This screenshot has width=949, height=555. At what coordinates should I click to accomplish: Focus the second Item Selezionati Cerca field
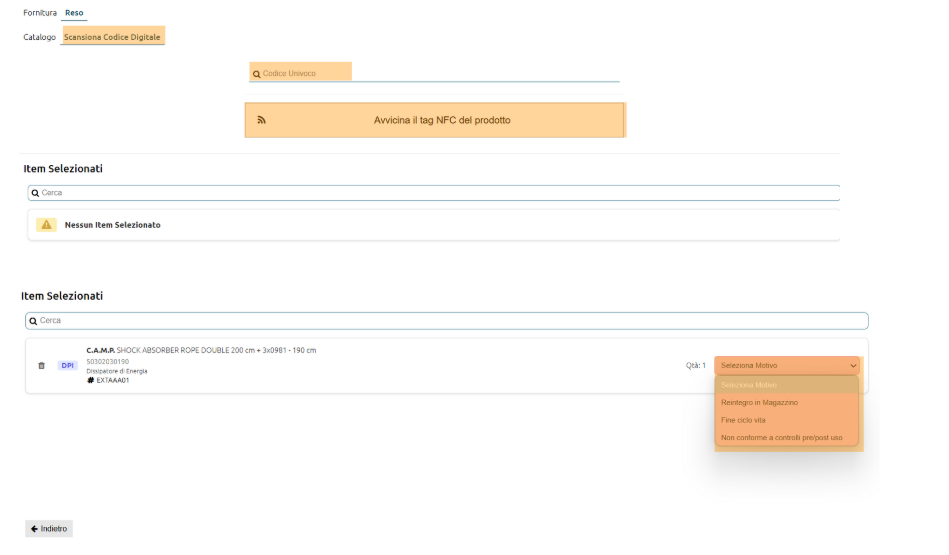(x=447, y=321)
